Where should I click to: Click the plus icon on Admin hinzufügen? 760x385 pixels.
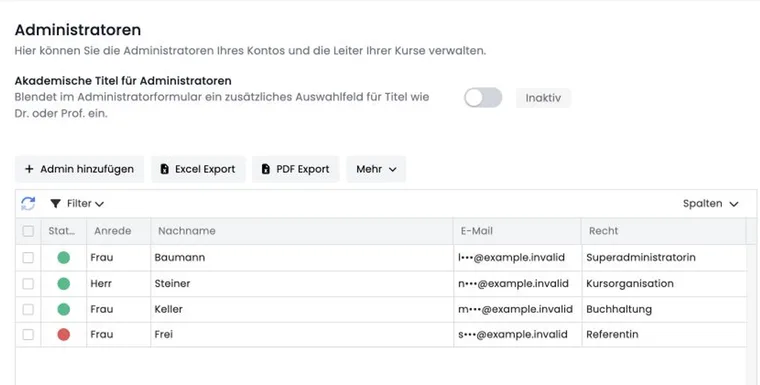coord(29,169)
